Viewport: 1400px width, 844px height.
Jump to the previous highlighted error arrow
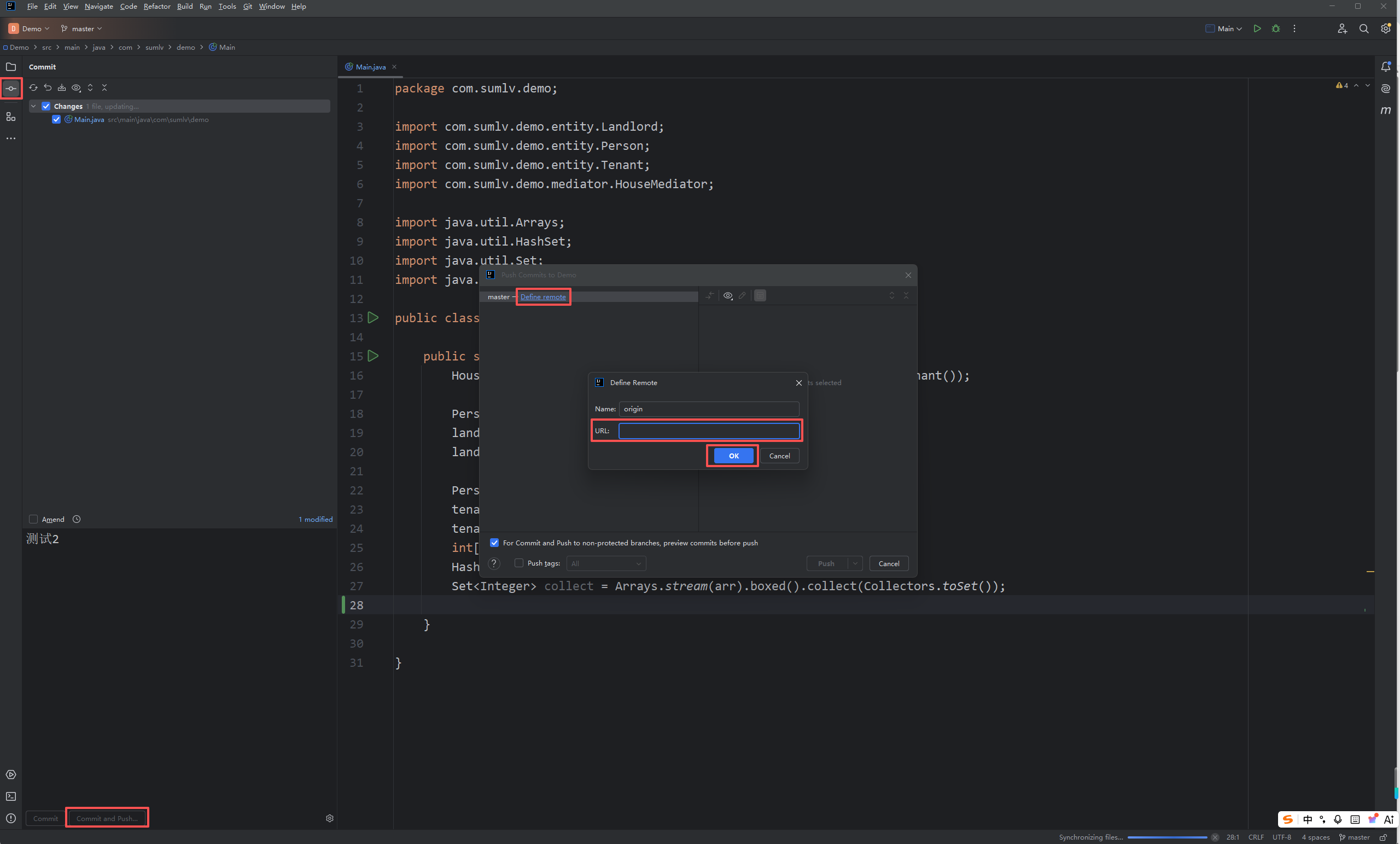1356,85
